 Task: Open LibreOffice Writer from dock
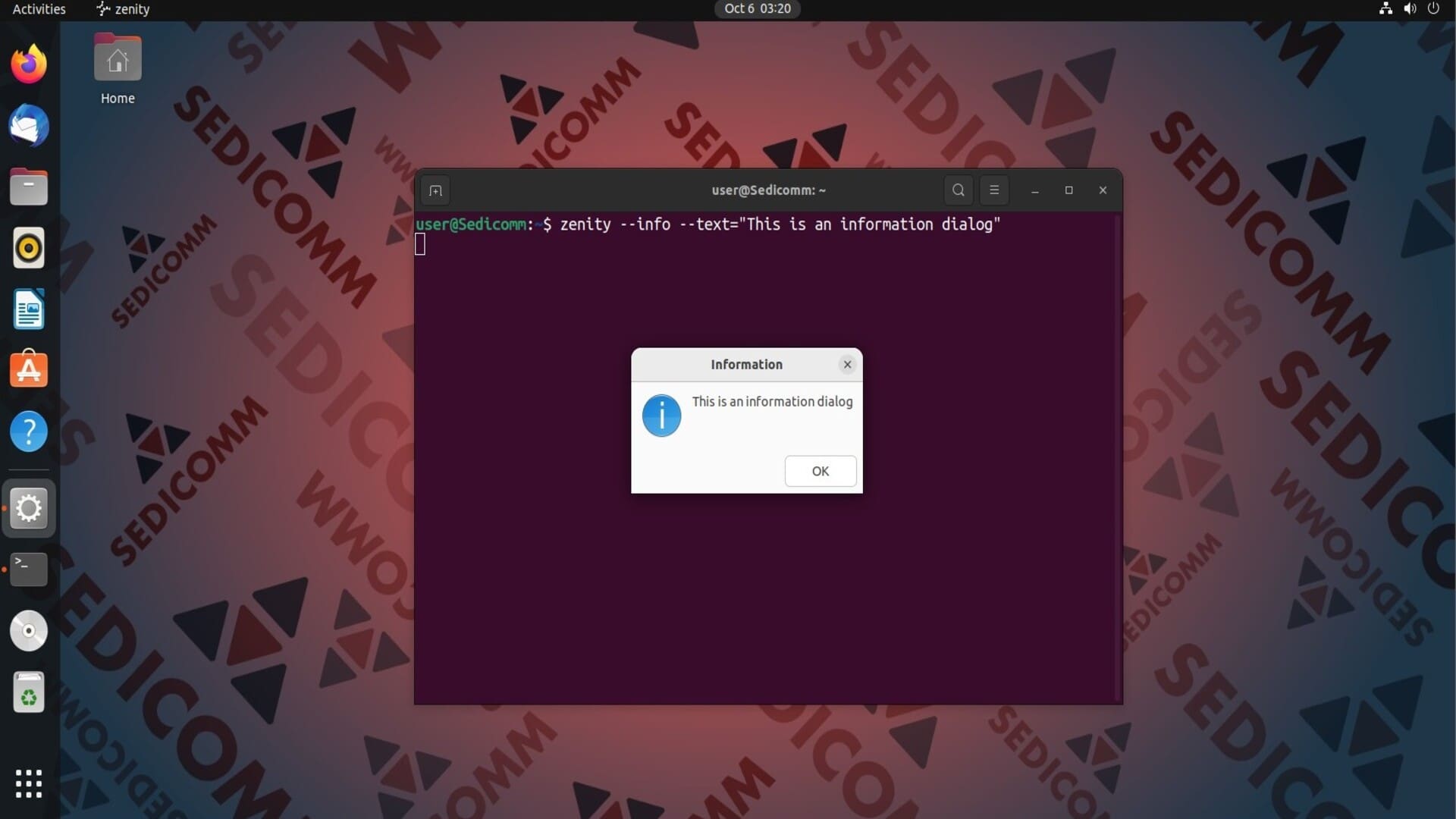pyautogui.click(x=29, y=309)
